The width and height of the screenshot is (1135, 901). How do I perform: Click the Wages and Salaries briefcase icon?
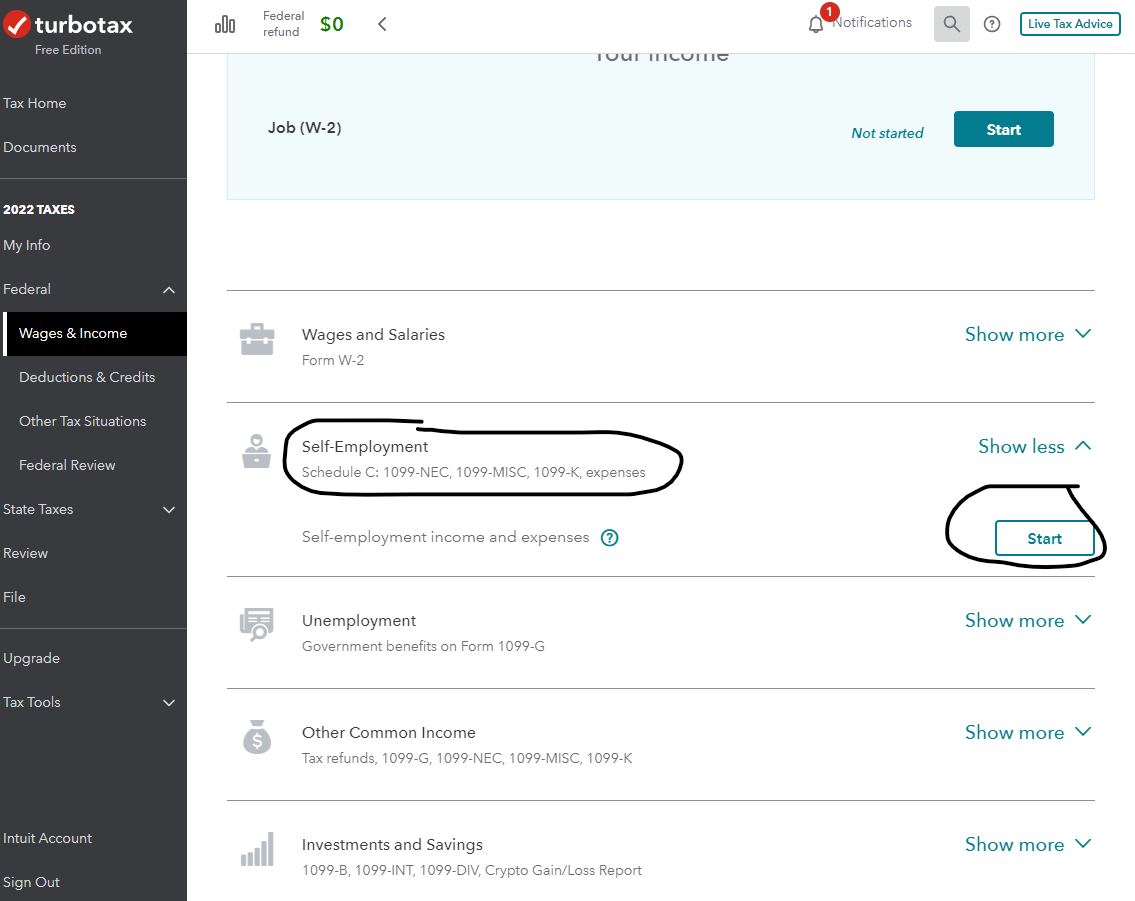257,340
